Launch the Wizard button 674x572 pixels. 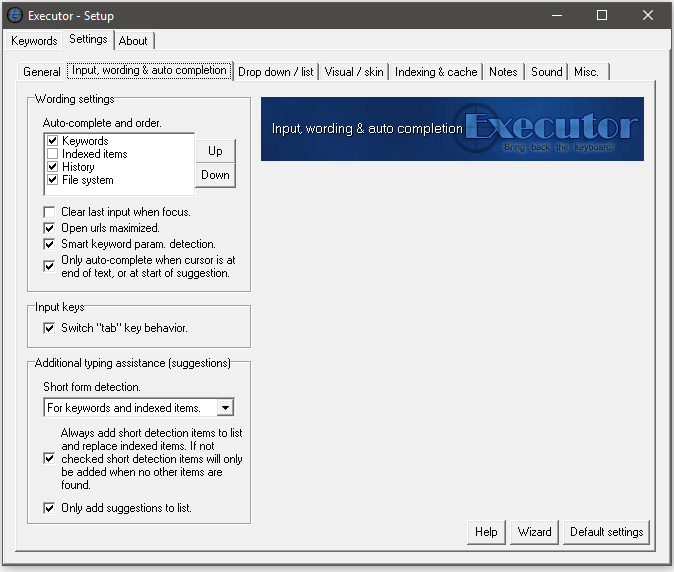click(x=534, y=532)
